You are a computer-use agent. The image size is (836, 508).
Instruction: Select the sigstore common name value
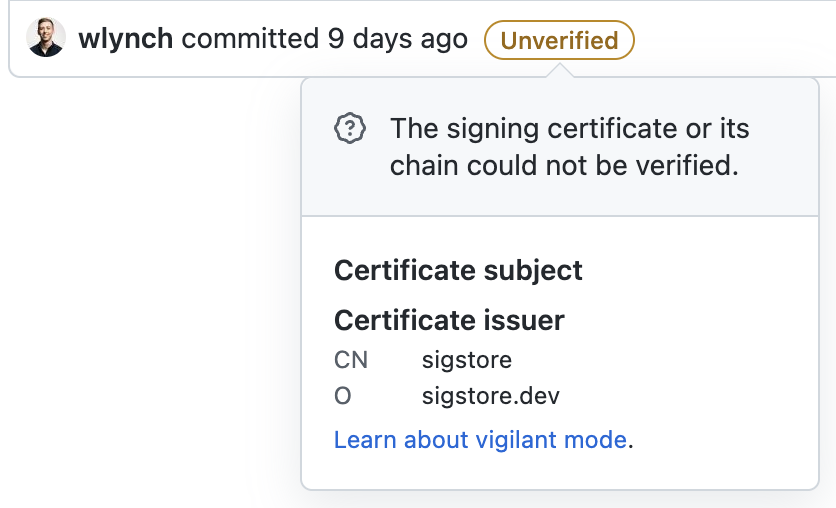coord(467,360)
